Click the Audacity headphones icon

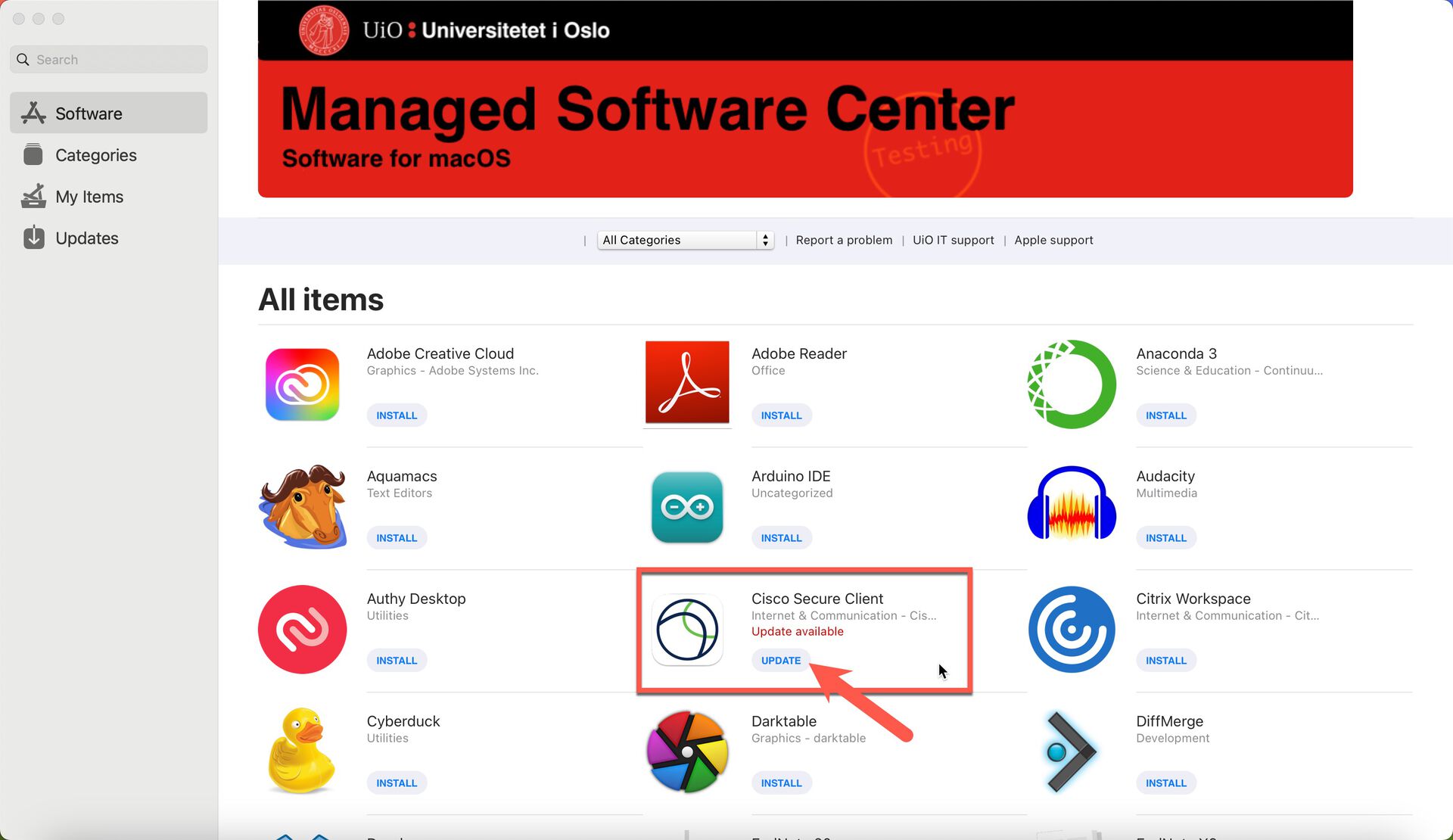pyautogui.click(x=1072, y=502)
